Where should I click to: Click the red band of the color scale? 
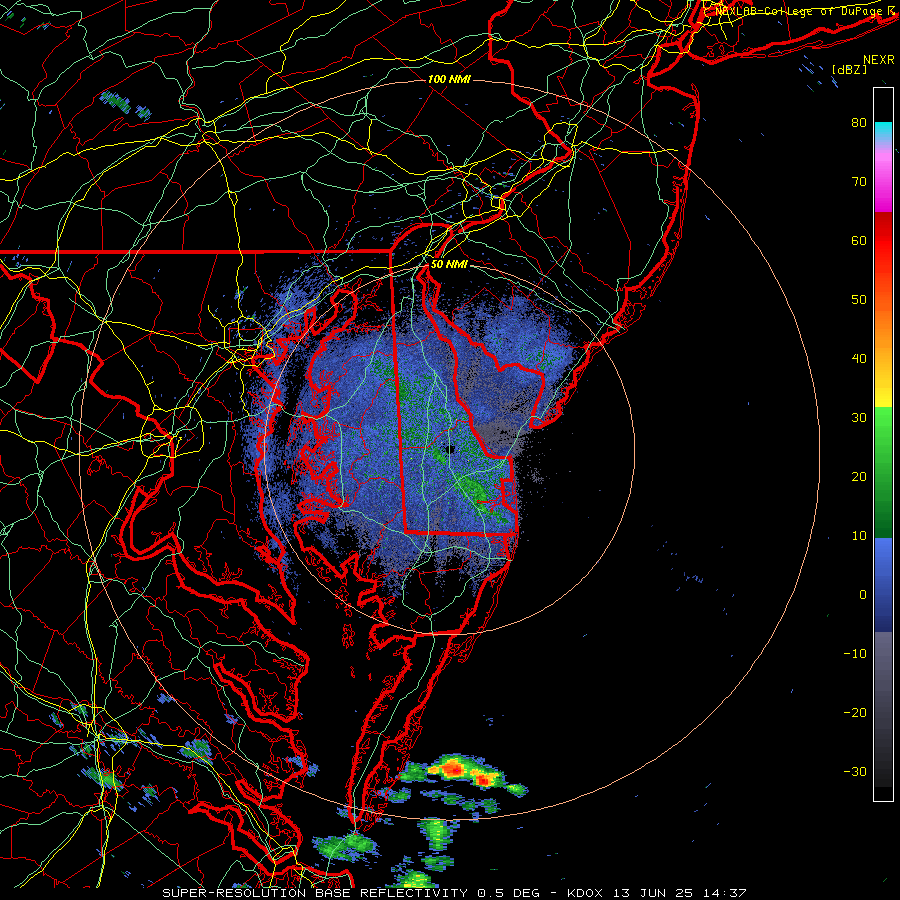[x=883, y=241]
